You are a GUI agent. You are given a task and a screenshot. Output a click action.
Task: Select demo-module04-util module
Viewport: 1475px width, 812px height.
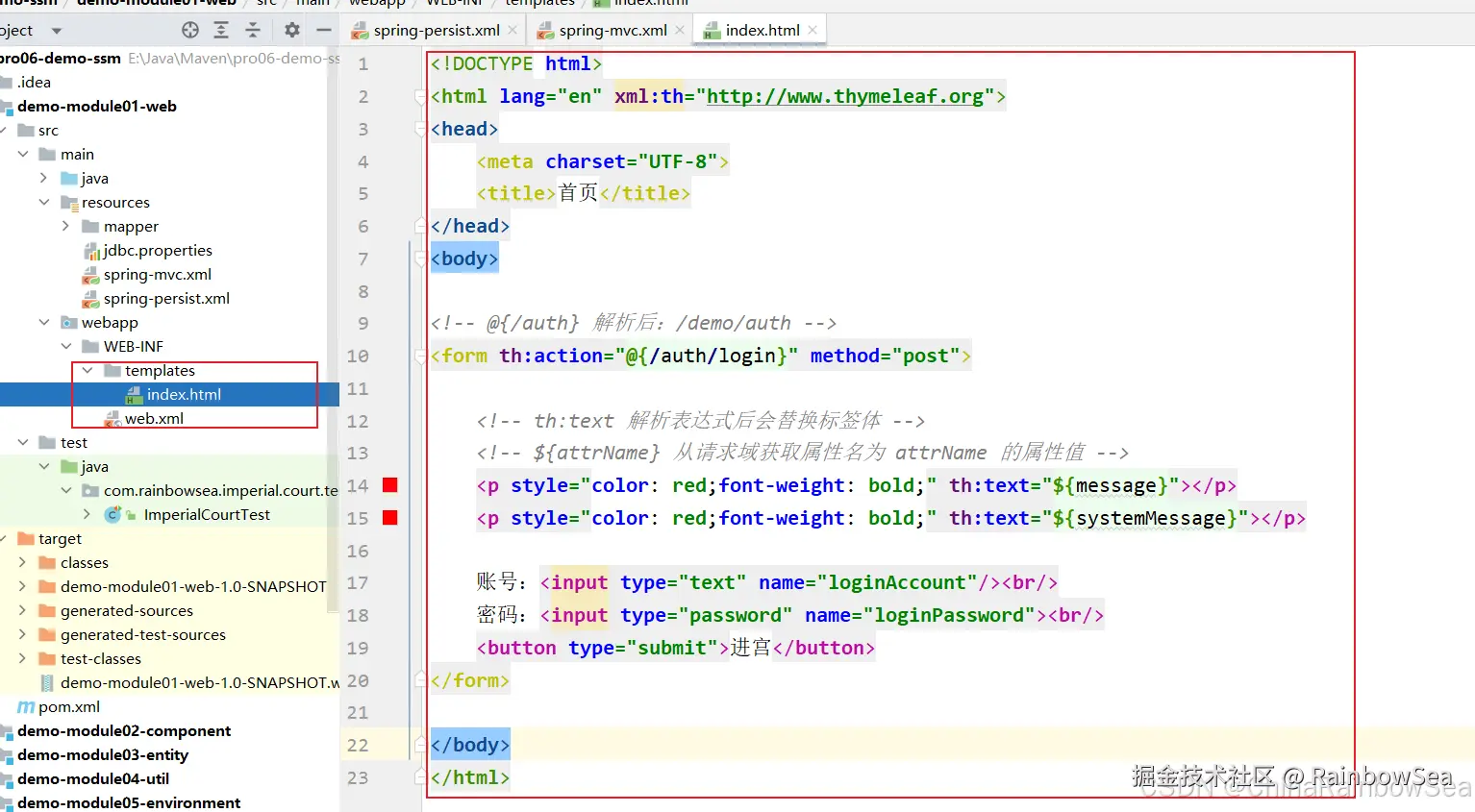coord(93,778)
